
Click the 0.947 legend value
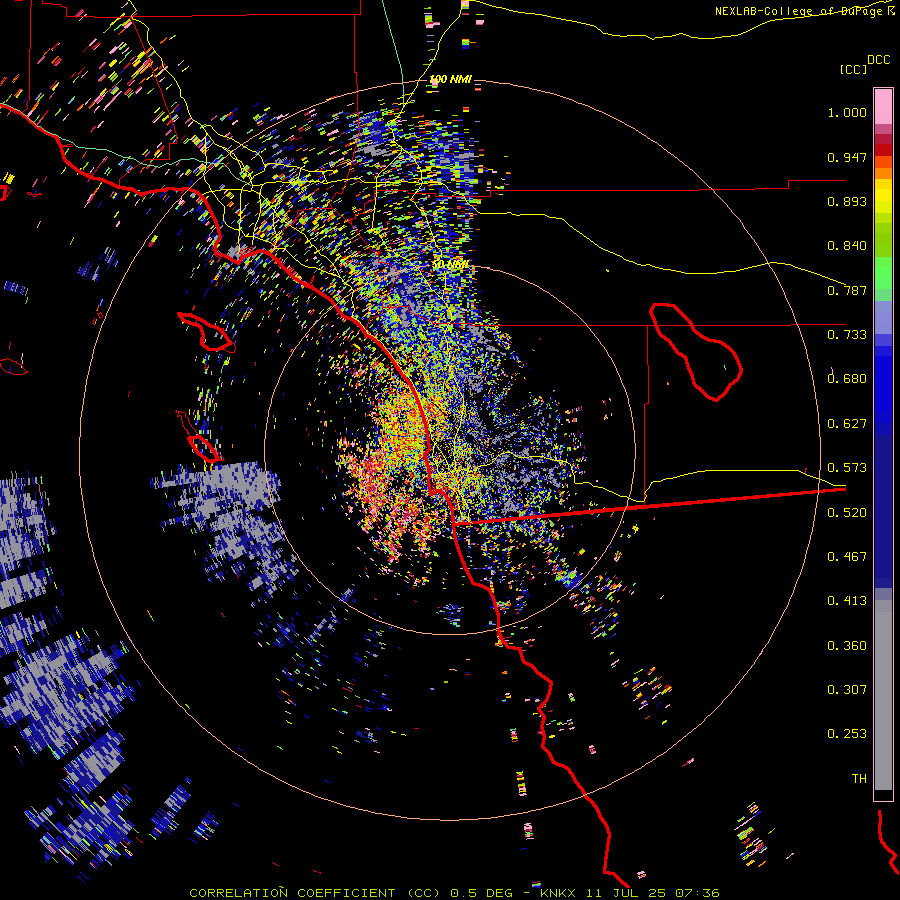pos(847,157)
